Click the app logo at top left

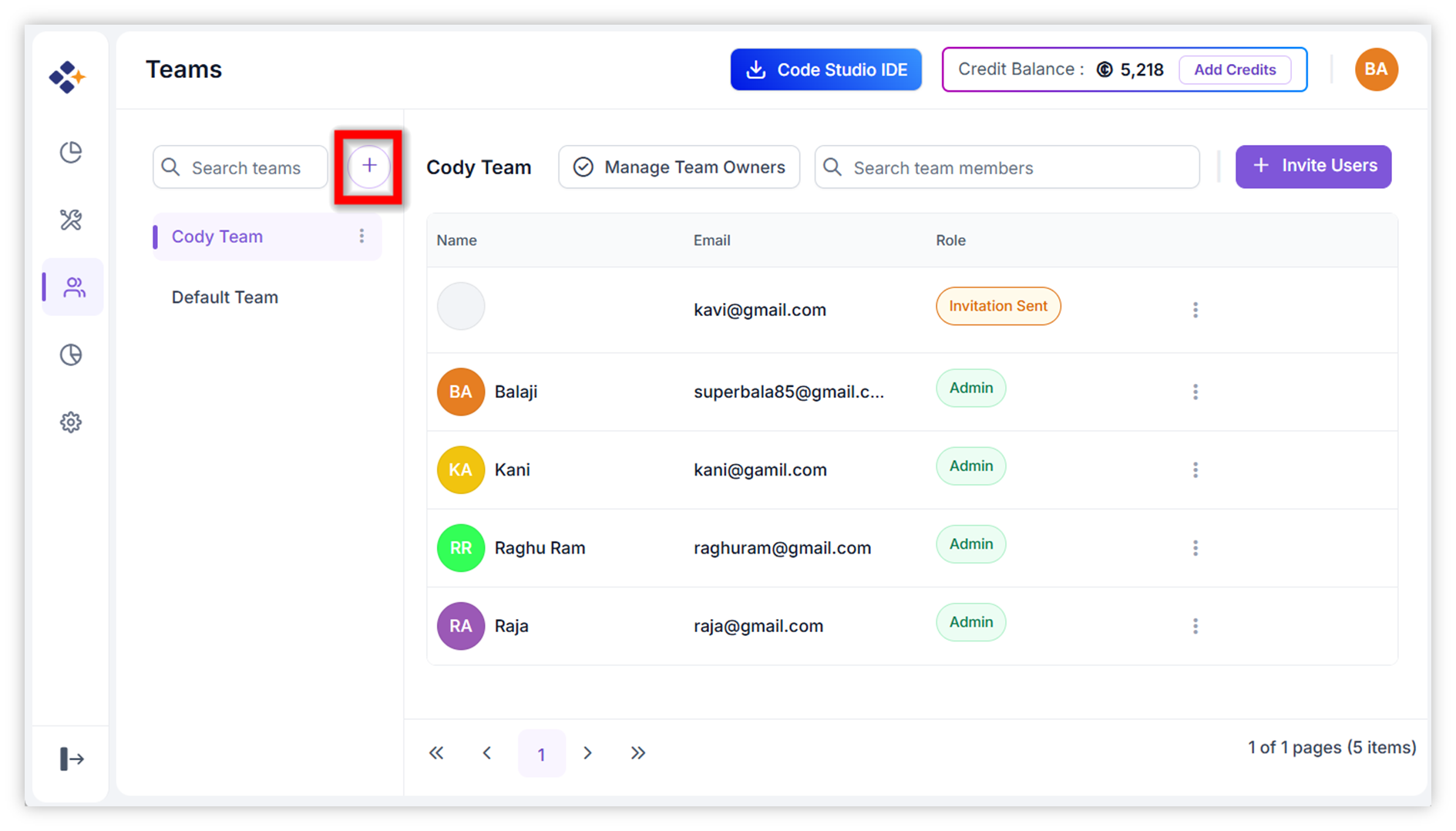pos(67,77)
